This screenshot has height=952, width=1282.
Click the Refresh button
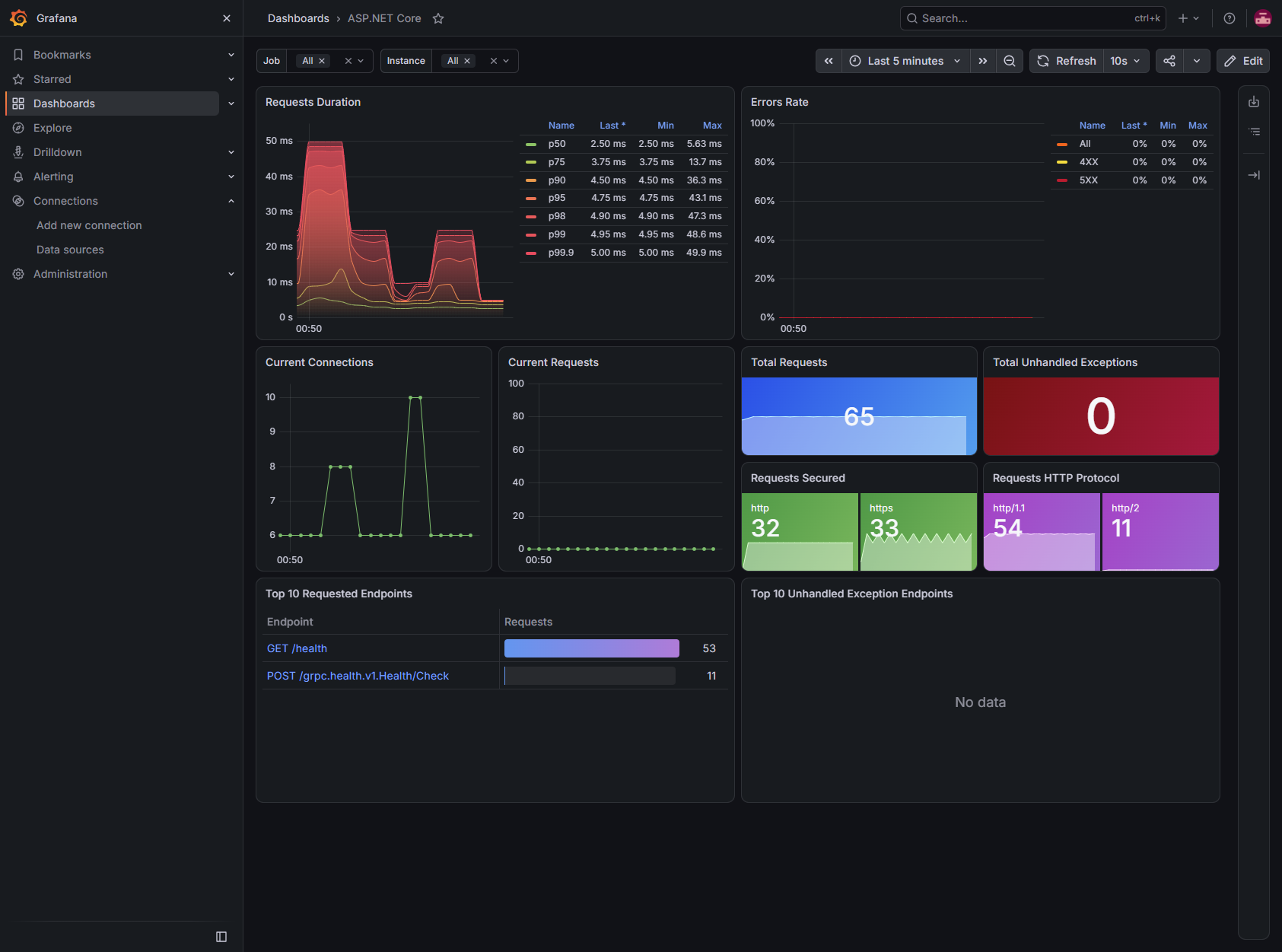tap(1067, 61)
